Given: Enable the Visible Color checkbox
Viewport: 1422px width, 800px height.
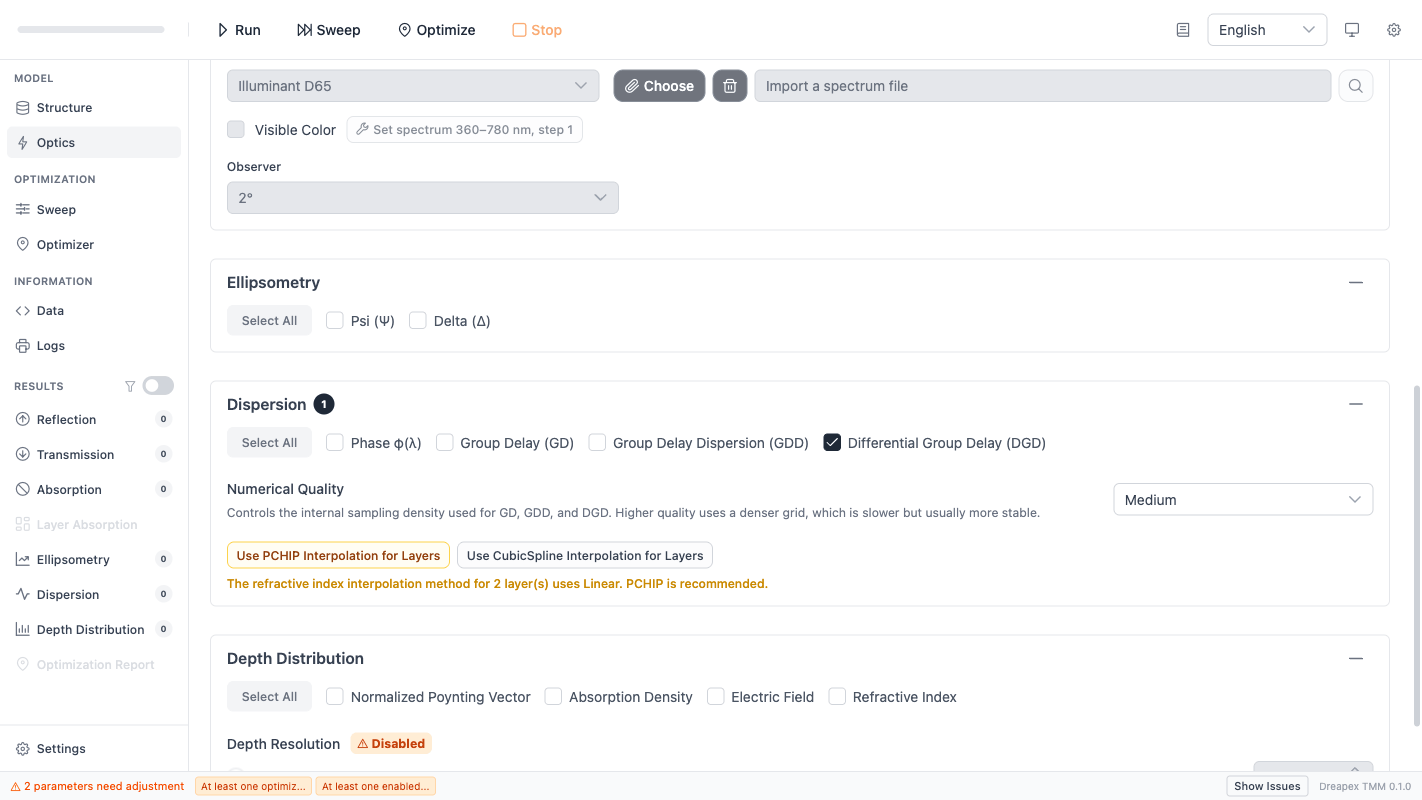Looking at the screenshot, I should tap(236, 130).
